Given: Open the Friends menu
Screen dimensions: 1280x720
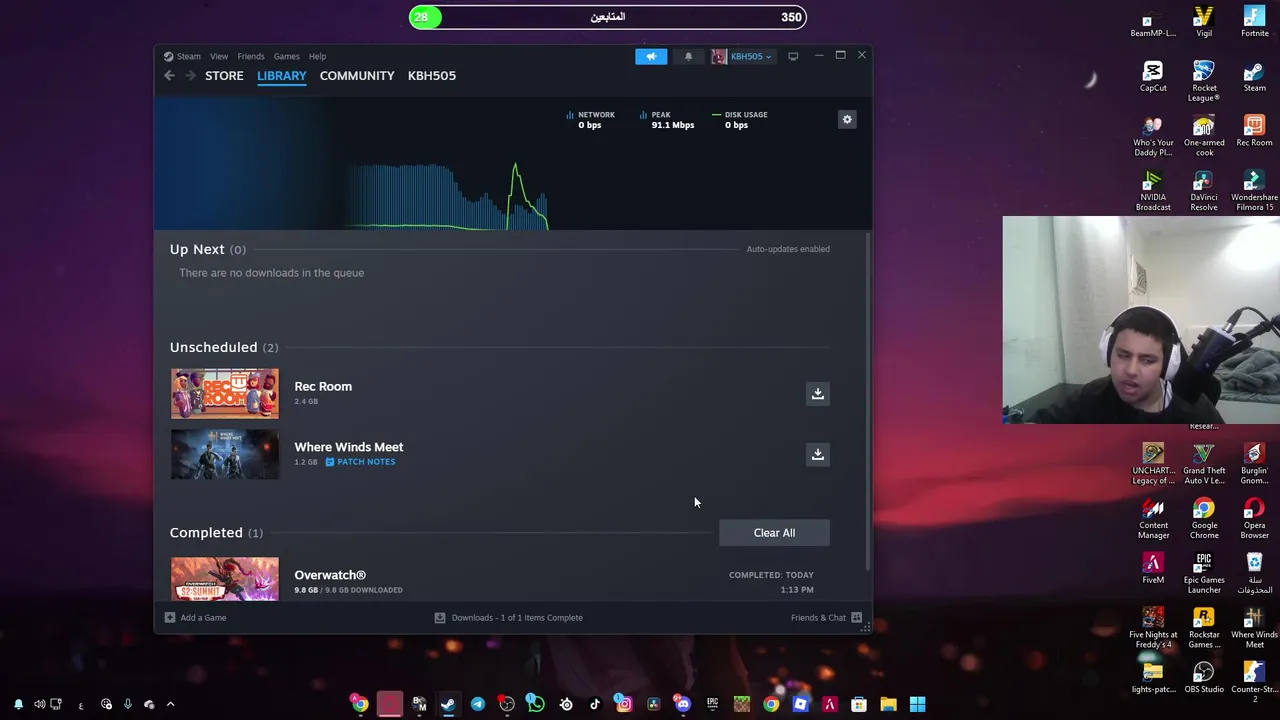Looking at the screenshot, I should point(251,56).
